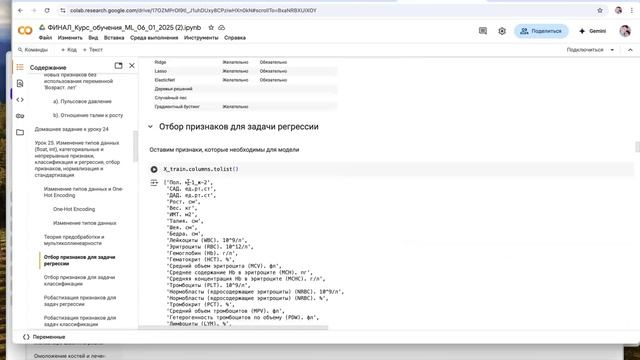Screen dimensions: 640x360
Task: Click 'ElasticNet' table row label
Action: pos(164,80)
